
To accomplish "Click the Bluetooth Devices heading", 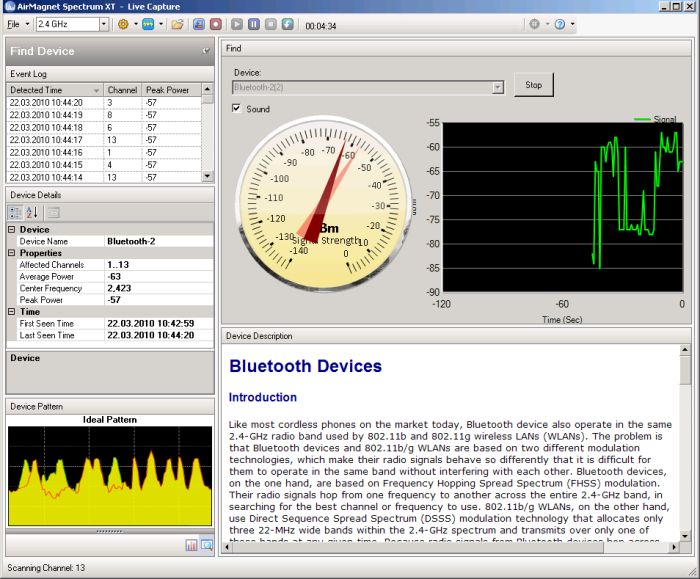I will [305, 366].
